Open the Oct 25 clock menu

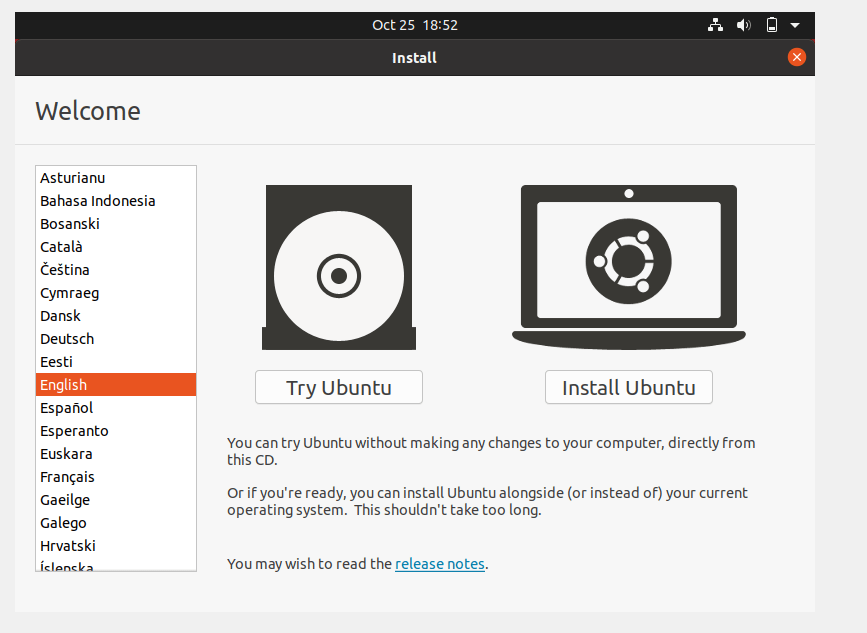coord(414,25)
